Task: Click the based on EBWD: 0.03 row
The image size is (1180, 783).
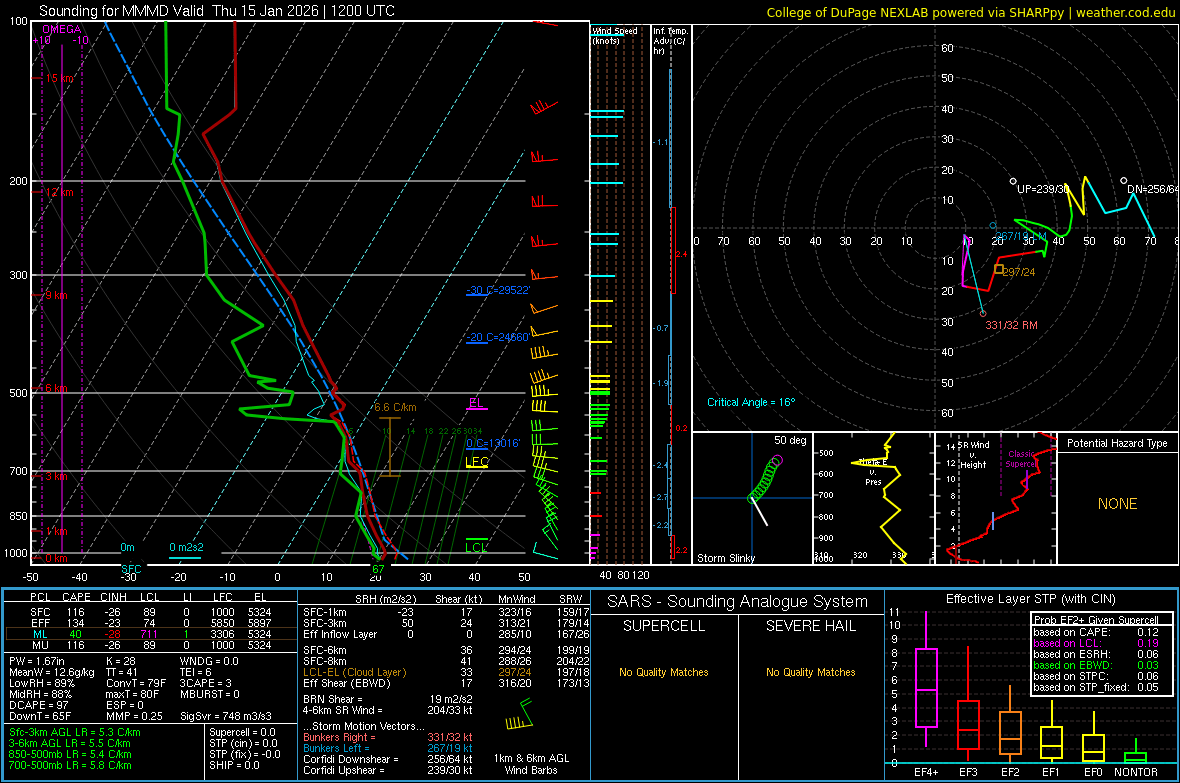Action: point(1096,665)
